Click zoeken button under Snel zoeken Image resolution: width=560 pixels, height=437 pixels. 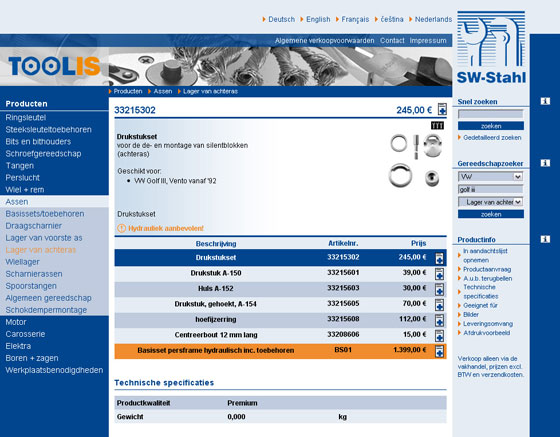coord(491,126)
